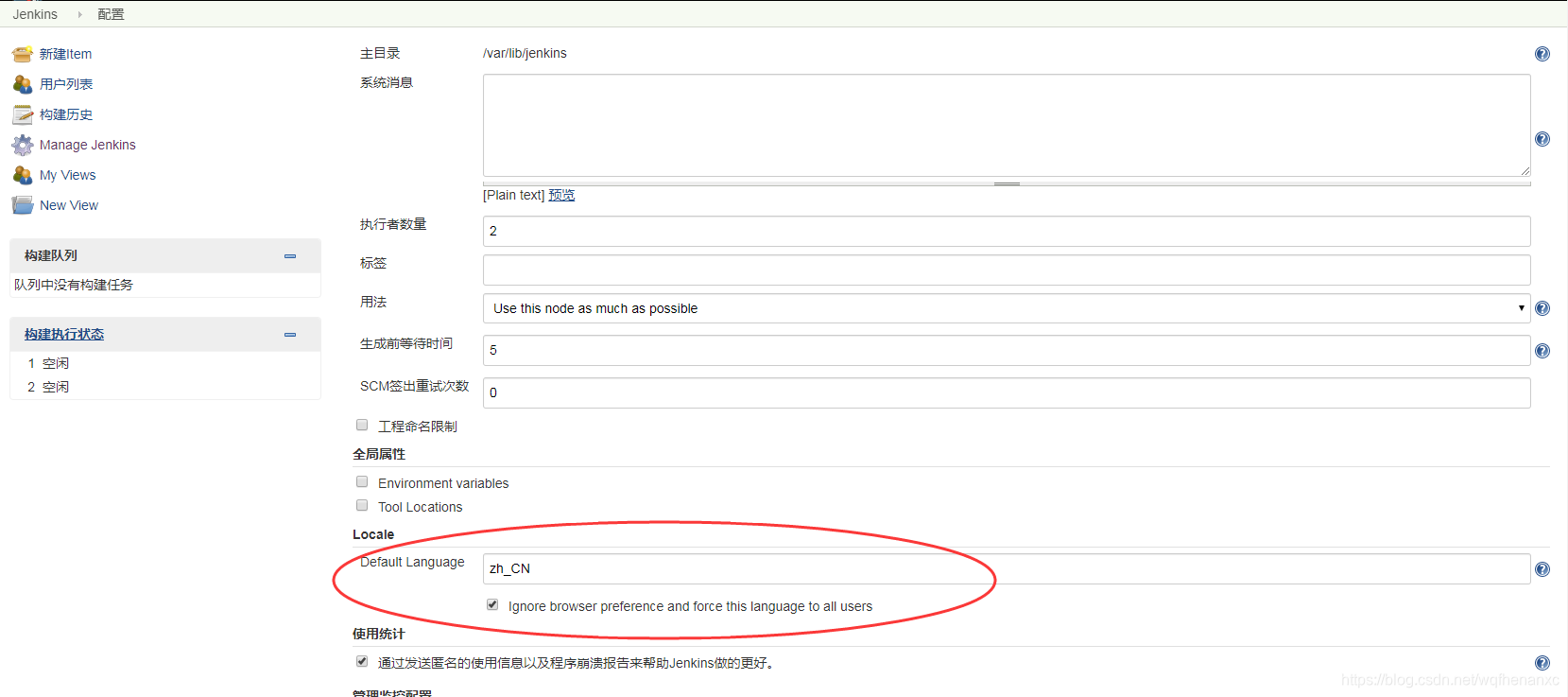Open Manage Jenkins link
Viewport: 1568px width, 697px height.
coord(88,145)
